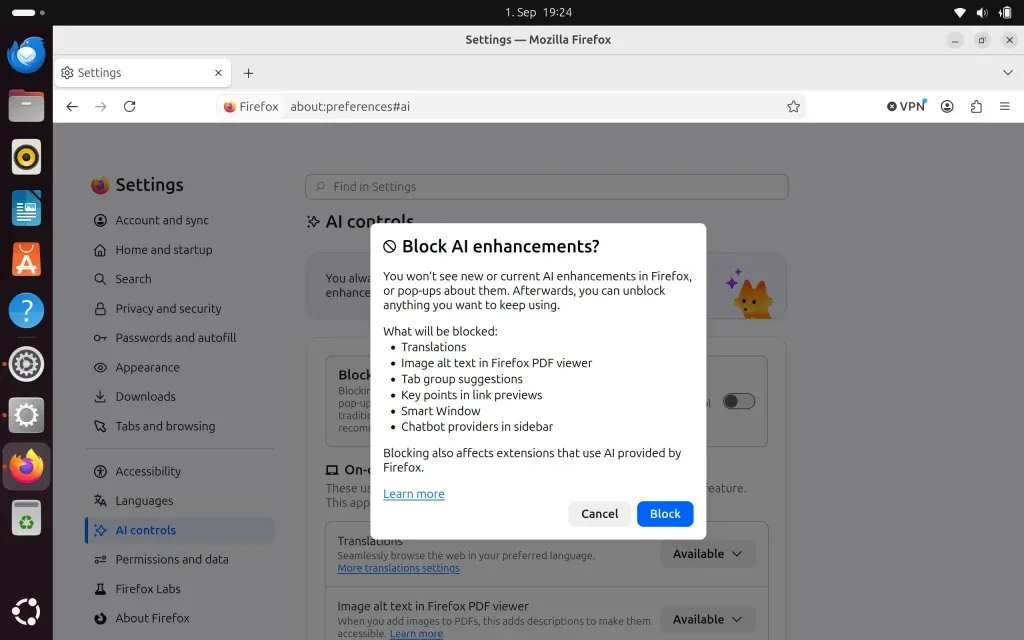This screenshot has width=1024, height=640.
Task: Show applications with Ubuntu logo button
Action: point(26,612)
